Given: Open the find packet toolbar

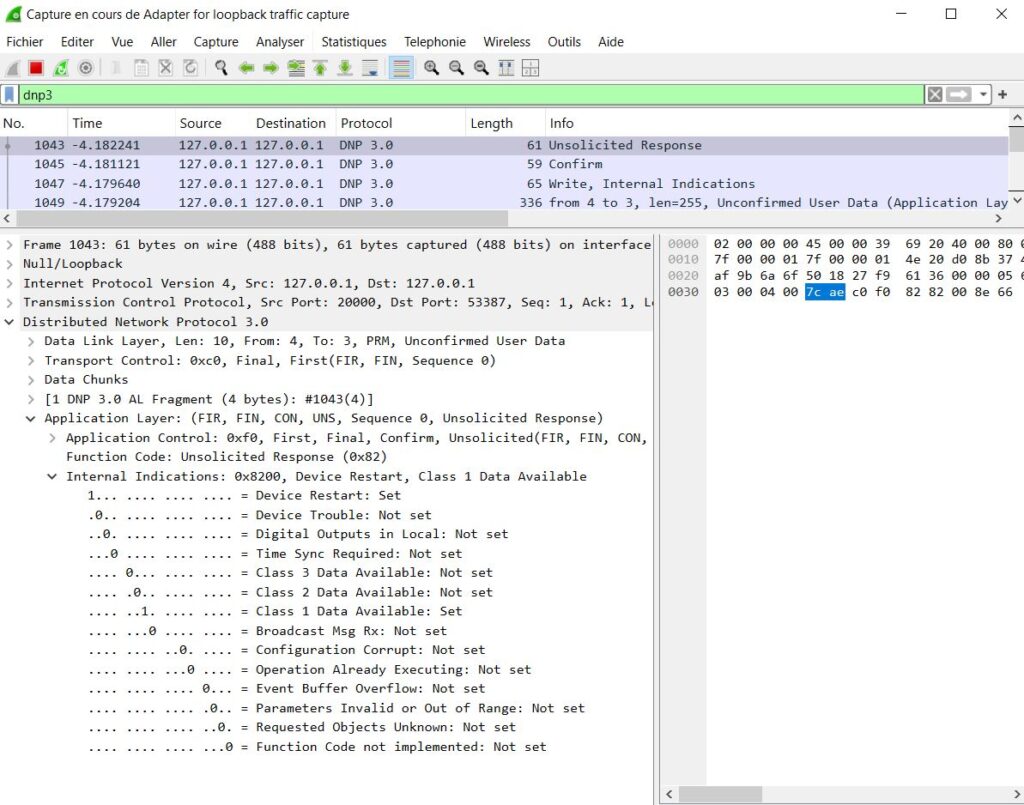Looking at the screenshot, I should pos(221,68).
